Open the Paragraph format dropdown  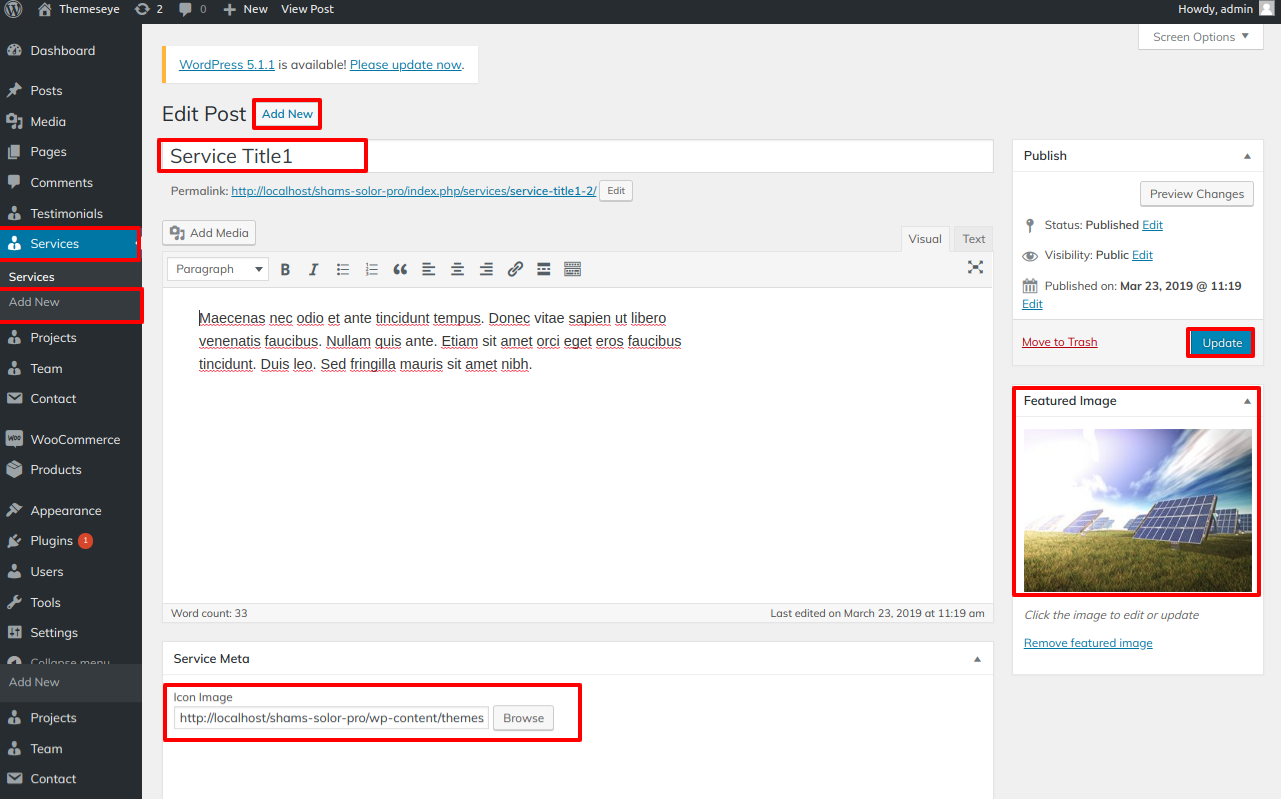[x=217, y=269]
